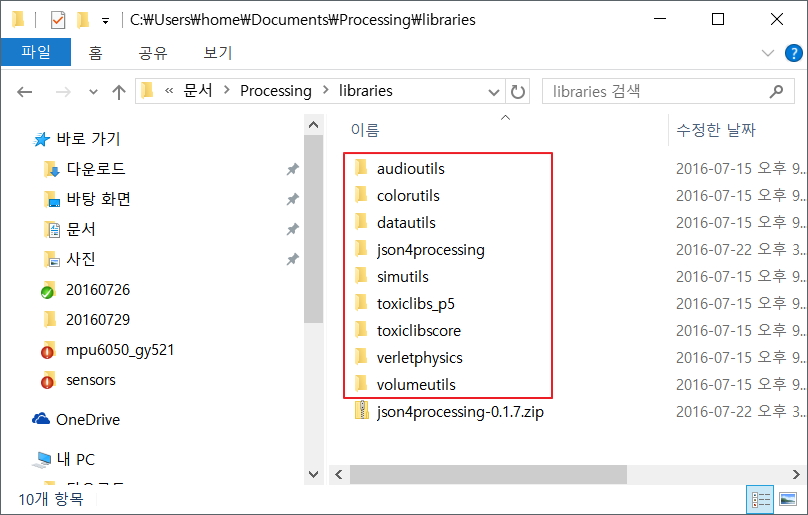Click the window system menu folder icon

point(18,20)
